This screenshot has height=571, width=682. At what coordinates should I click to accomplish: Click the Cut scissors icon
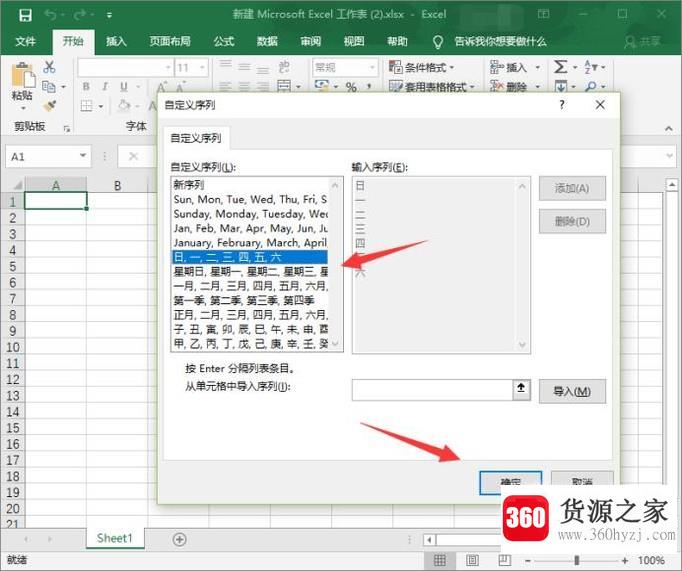coord(49,67)
